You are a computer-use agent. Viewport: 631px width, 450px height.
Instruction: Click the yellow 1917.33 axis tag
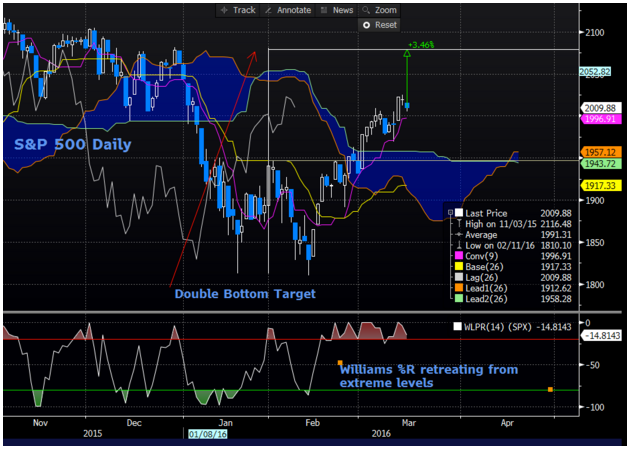(600, 186)
